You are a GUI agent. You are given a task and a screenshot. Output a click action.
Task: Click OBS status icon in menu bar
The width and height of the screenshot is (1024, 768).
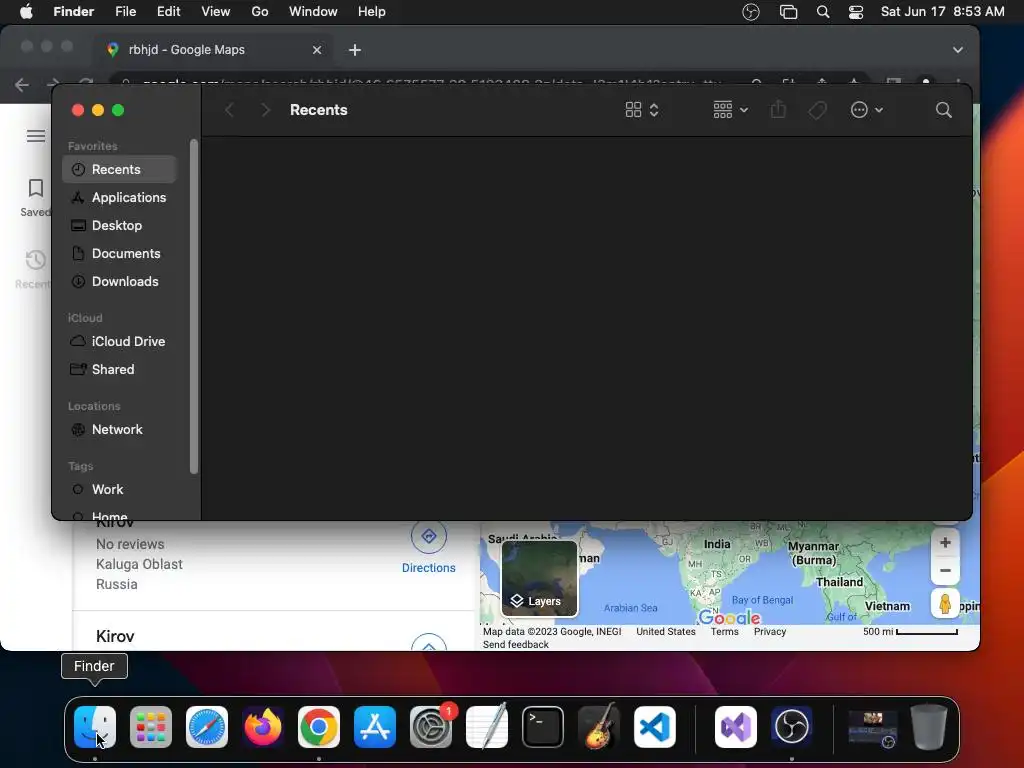pyautogui.click(x=751, y=12)
